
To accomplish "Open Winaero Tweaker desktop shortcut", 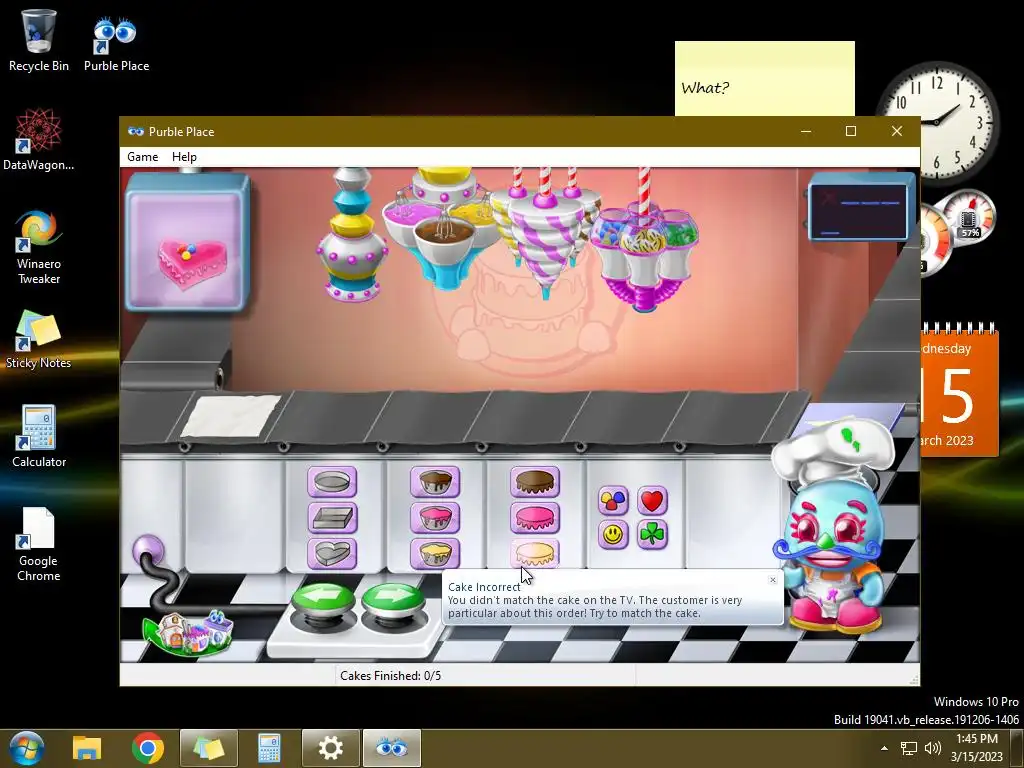I will pos(39,247).
